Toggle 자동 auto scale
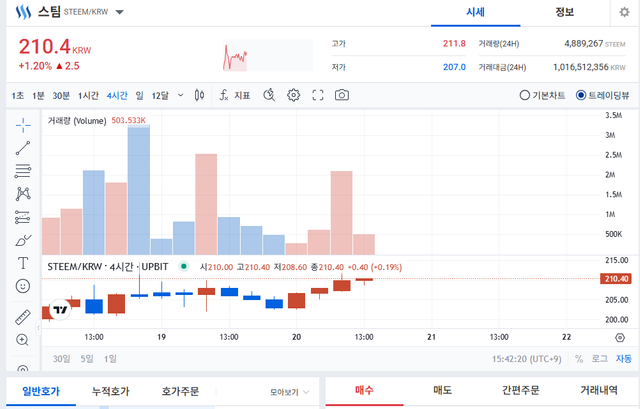Screen dimensions: 640x409 point(624,359)
